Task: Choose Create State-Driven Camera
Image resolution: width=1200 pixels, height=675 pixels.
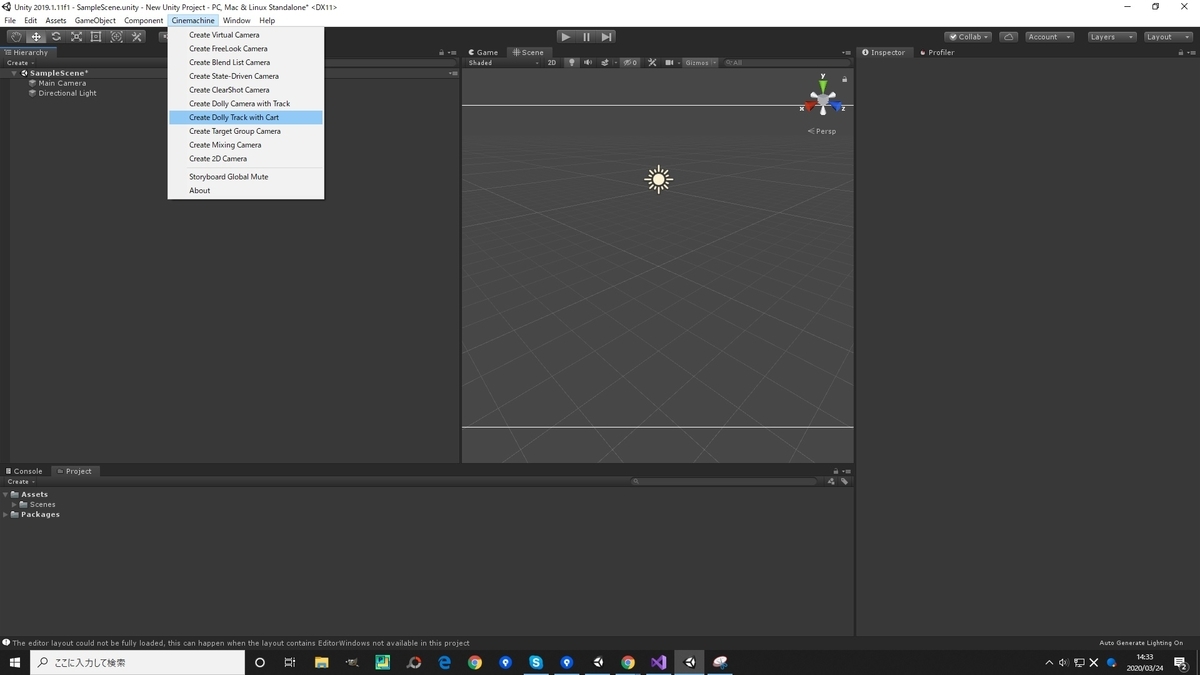Action: [x=246, y=76]
